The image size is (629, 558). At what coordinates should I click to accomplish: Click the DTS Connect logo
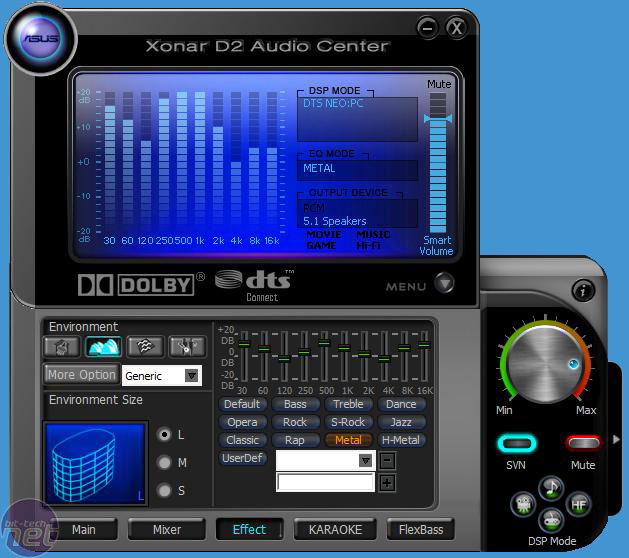pyautogui.click(x=254, y=285)
